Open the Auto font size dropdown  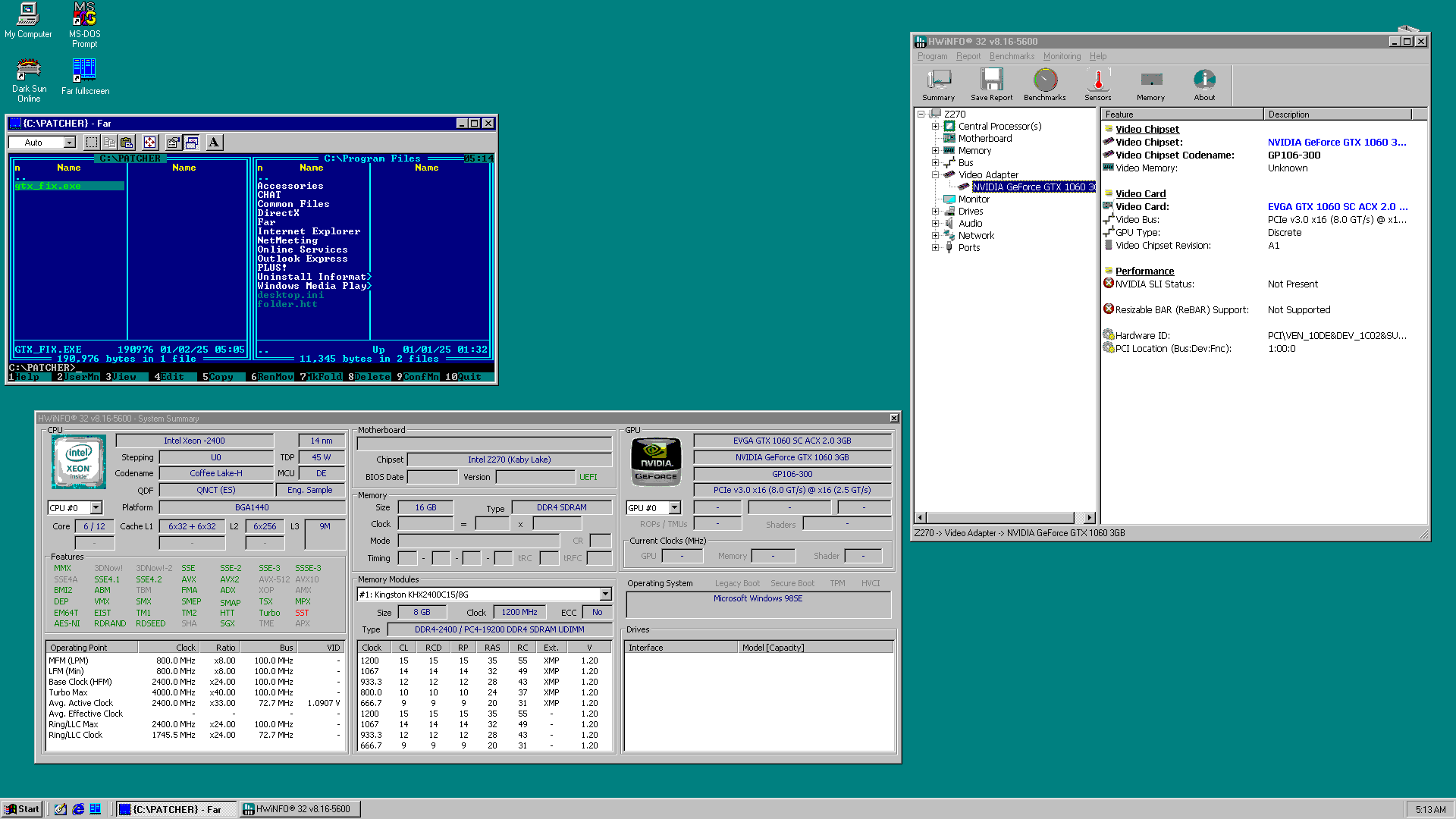[69, 143]
